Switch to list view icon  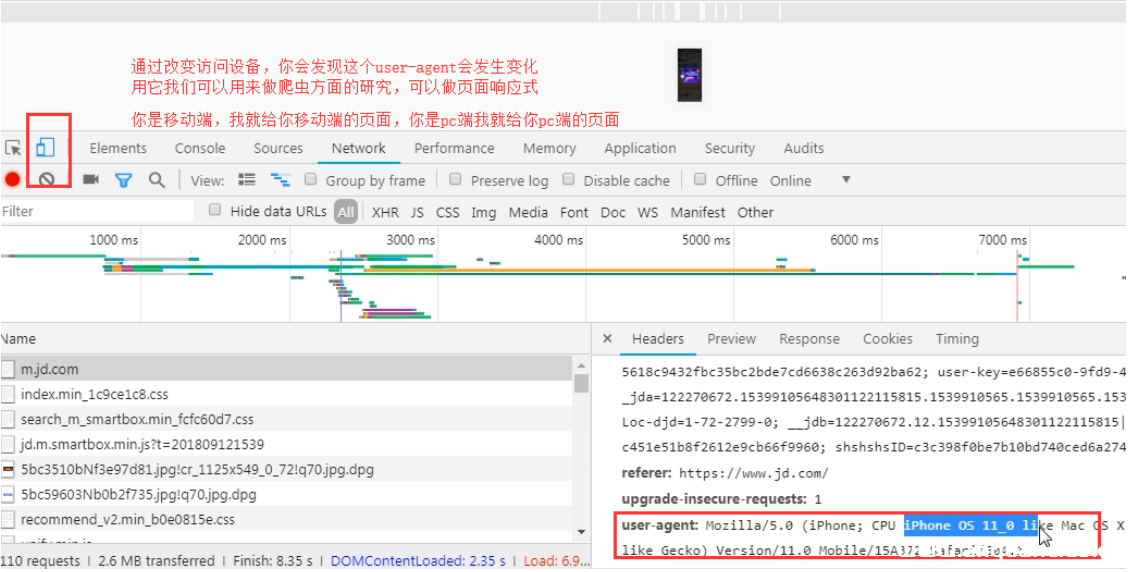click(246, 180)
